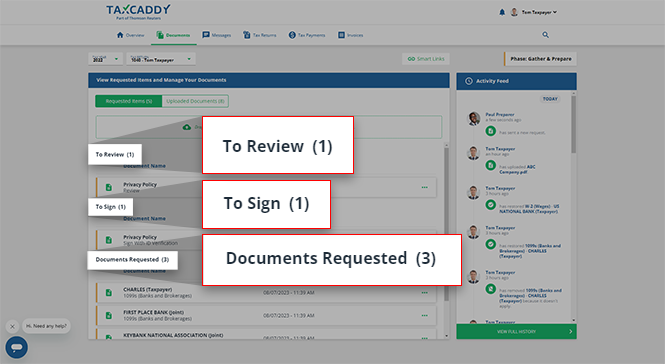Click the TaxCaddy logo
The image size is (665, 364).
138,12
